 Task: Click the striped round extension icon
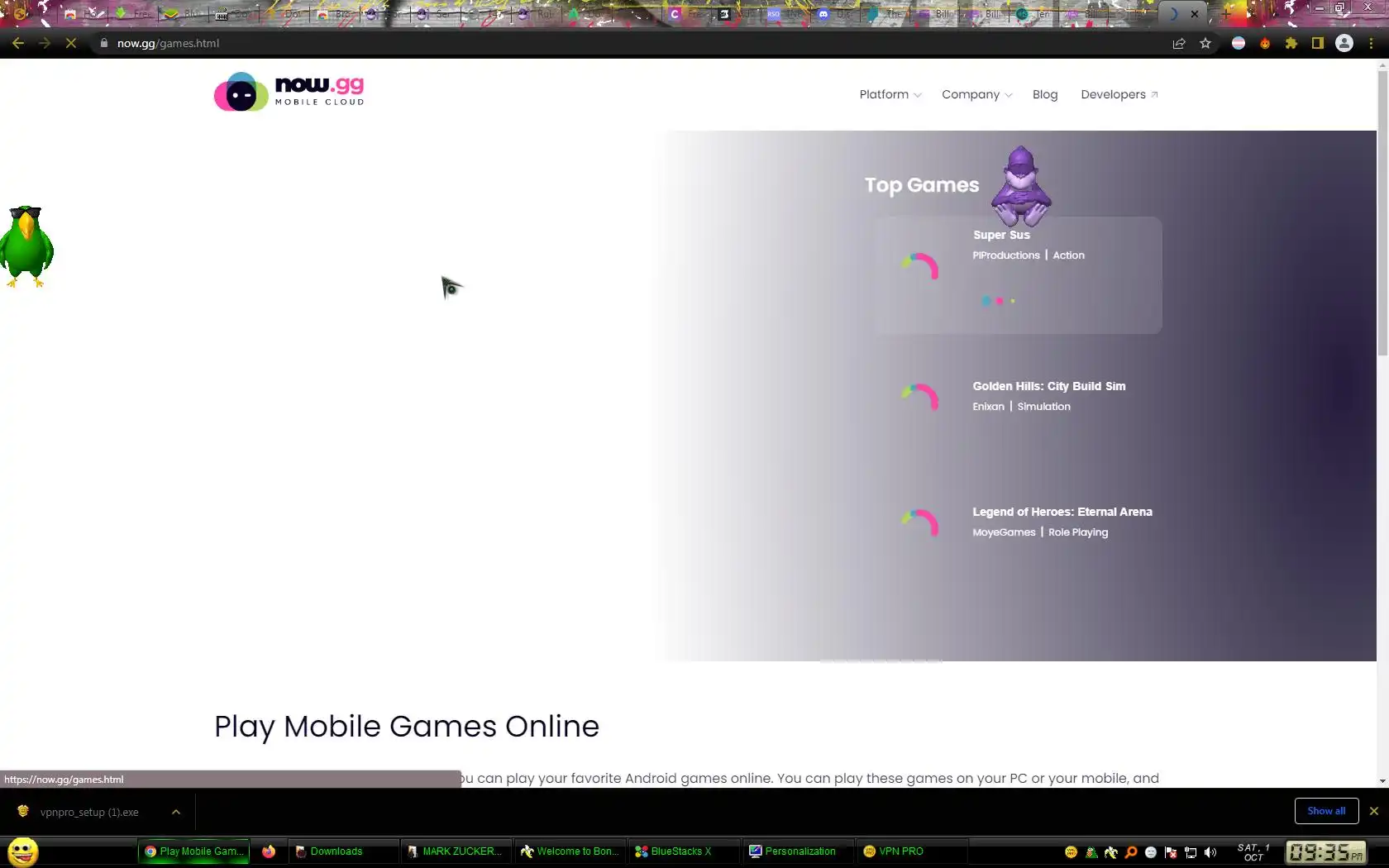pos(1239,43)
